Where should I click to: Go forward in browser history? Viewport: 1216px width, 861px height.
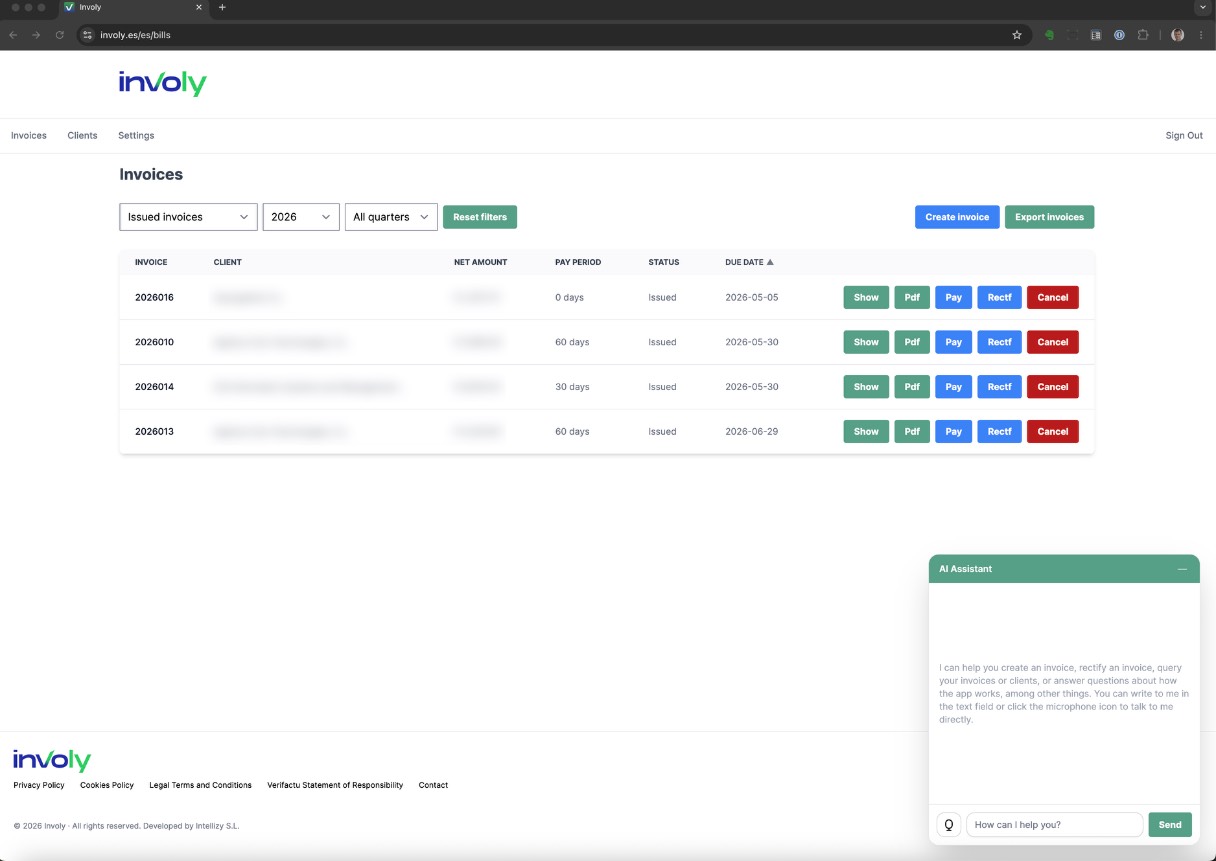click(36, 34)
